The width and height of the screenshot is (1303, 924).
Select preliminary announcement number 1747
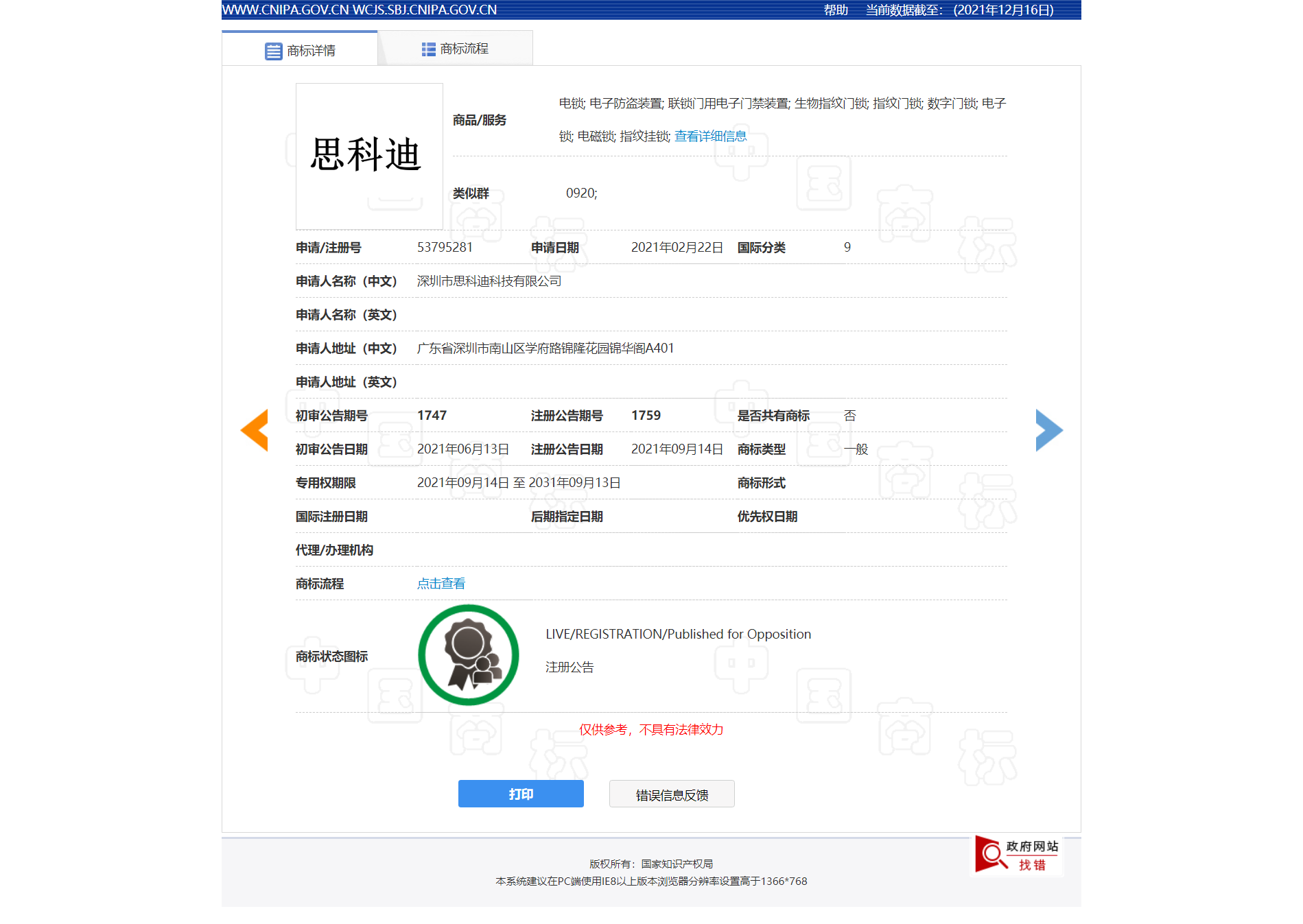pyautogui.click(x=432, y=416)
